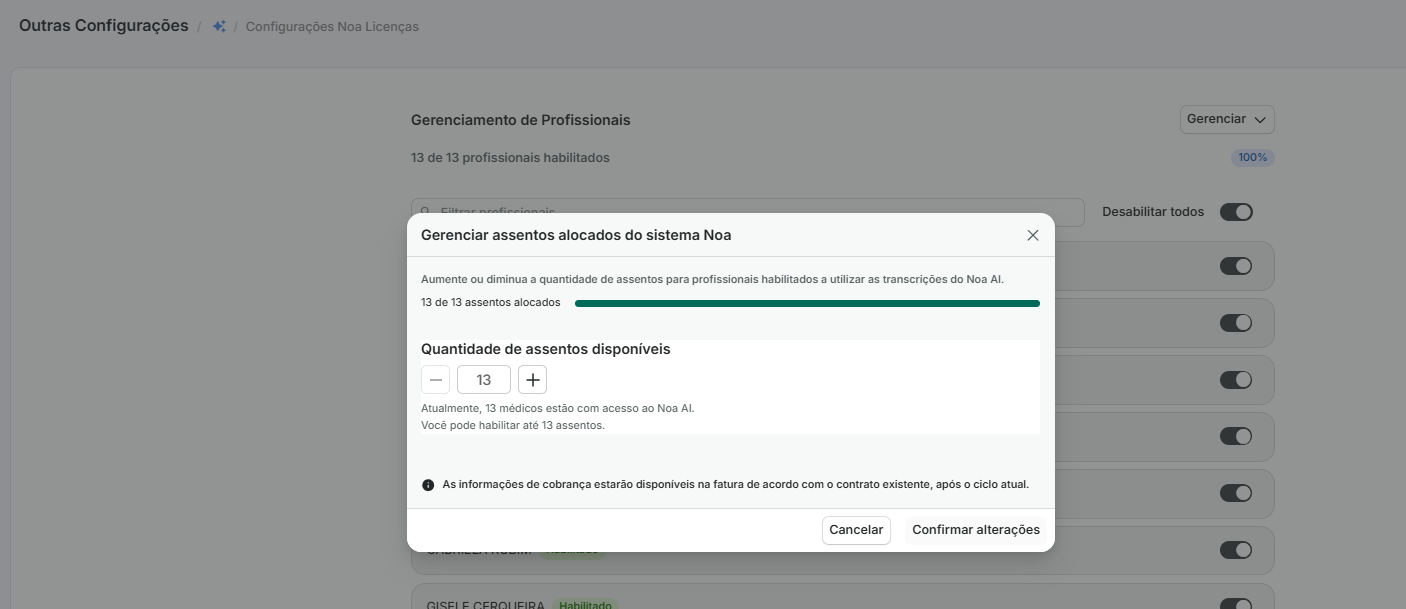The width and height of the screenshot is (1406, 609).
Task: Click '13 de 13 assentos alocados' label
Action: coord(491,302)
